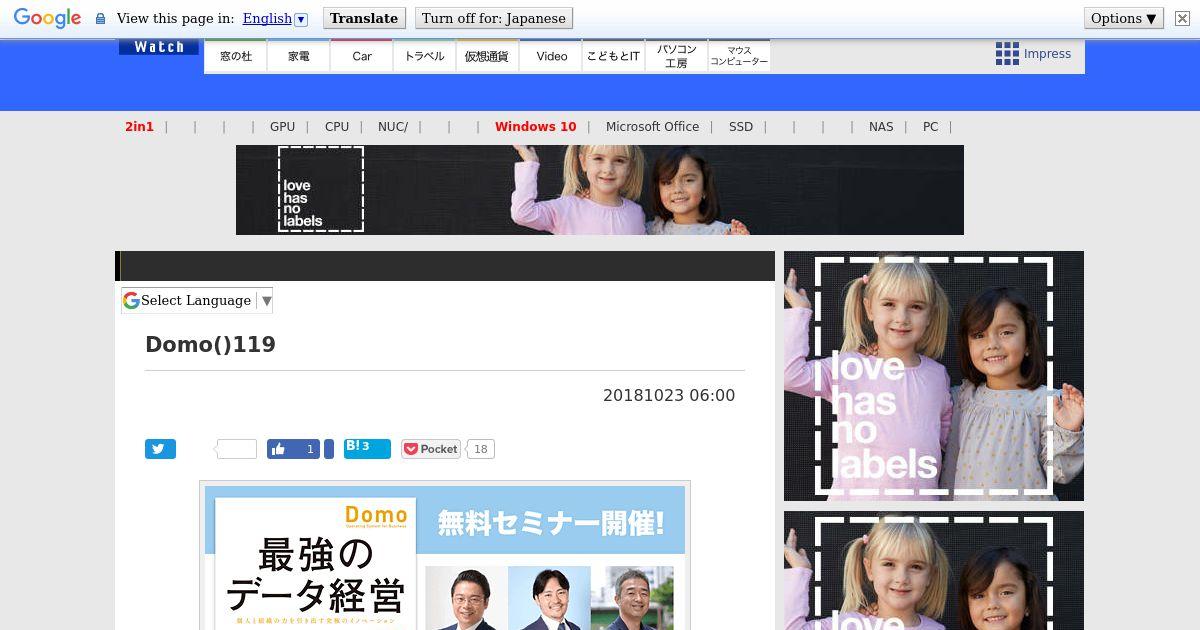Open the Windows 10 topic link
Image resolution: width=1200 pixels, height=630 pixels.
(x=535, y=127)
